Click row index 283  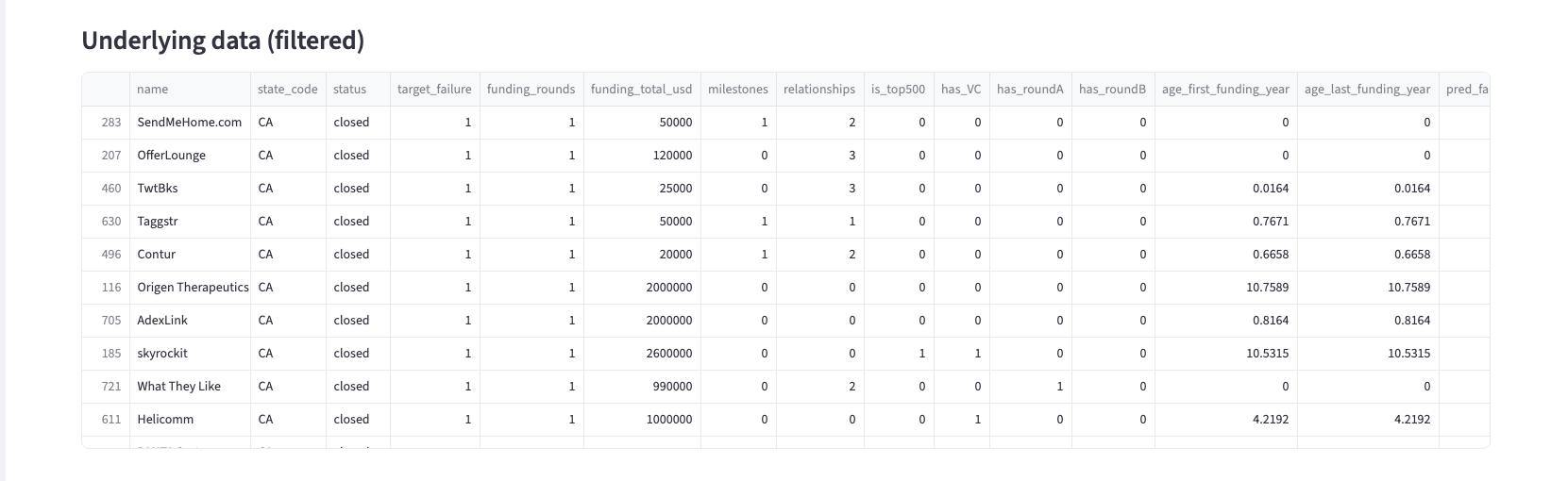(106, 123)
